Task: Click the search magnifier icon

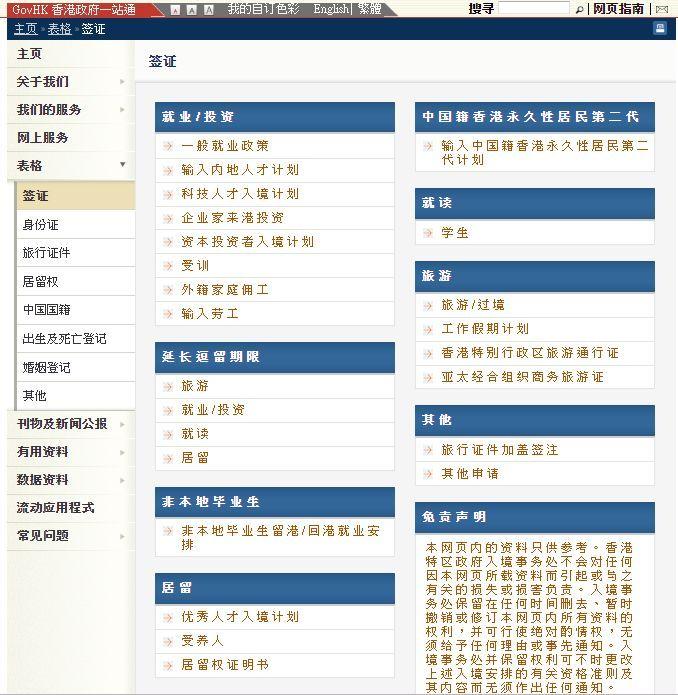Action: (x=579, y=9)
